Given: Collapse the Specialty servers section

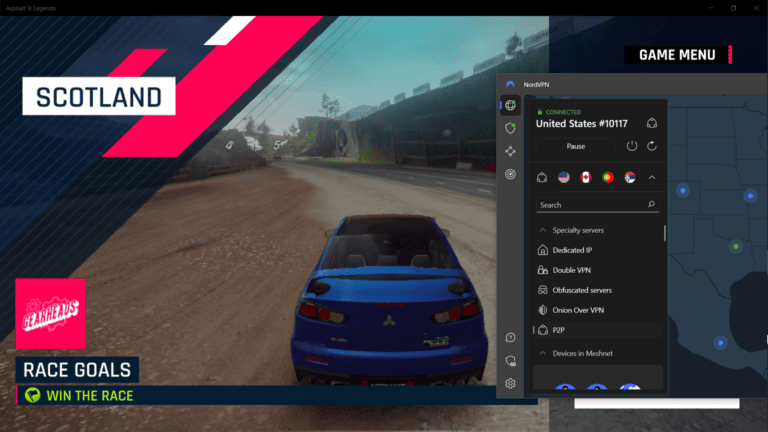Looking at the screenshot, I should 543,230.
